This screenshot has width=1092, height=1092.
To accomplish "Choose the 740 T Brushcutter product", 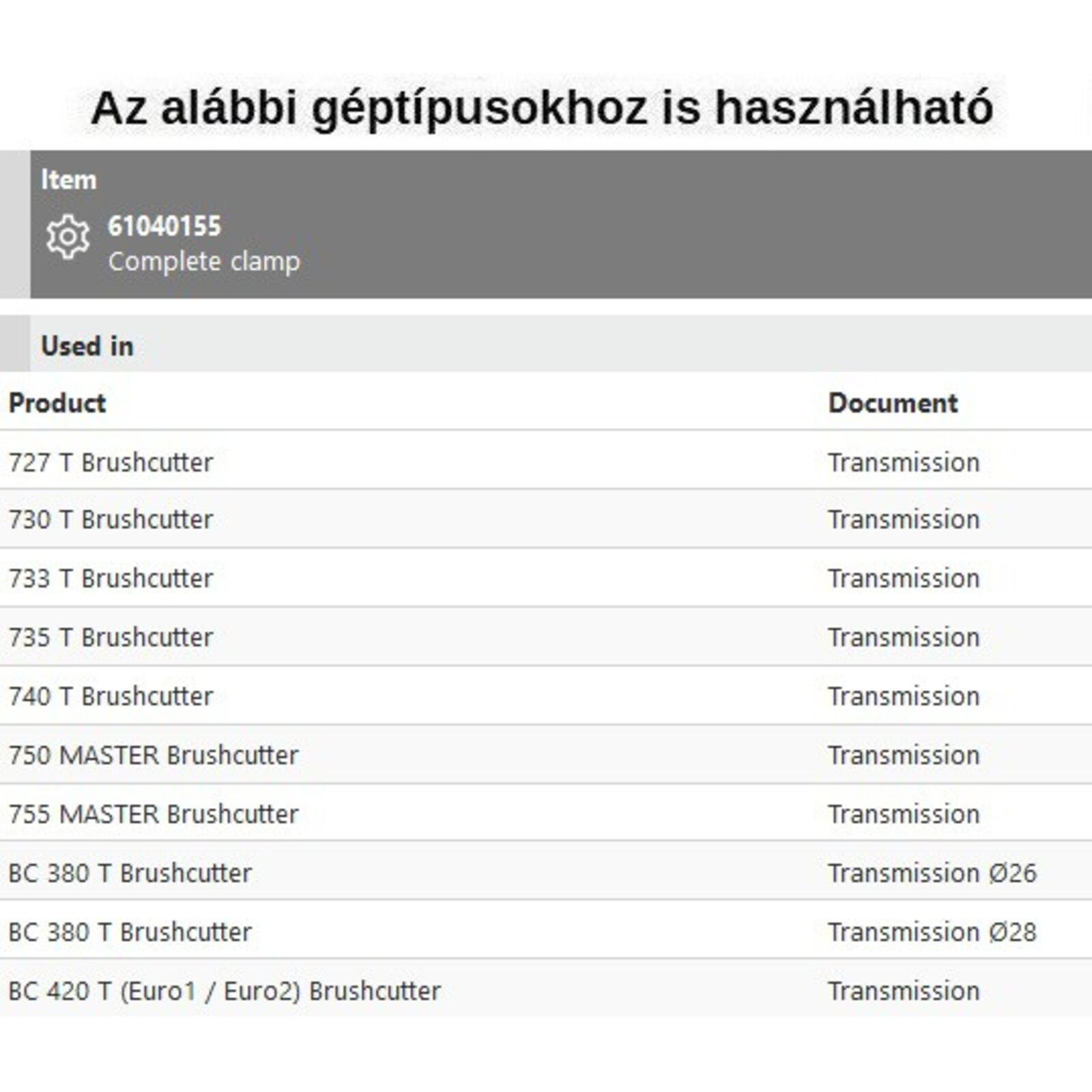I will (x=111, y=696).
